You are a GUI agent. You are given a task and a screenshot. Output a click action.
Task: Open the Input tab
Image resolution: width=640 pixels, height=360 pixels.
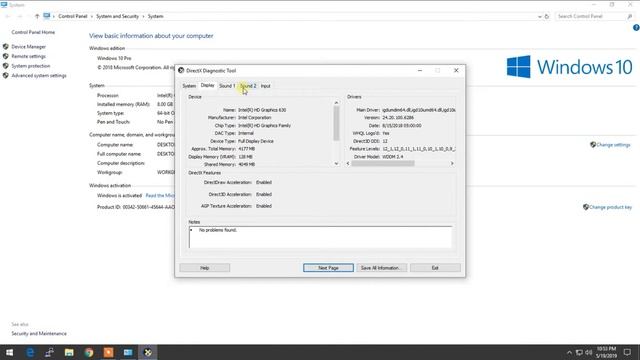tap(265, 86)
